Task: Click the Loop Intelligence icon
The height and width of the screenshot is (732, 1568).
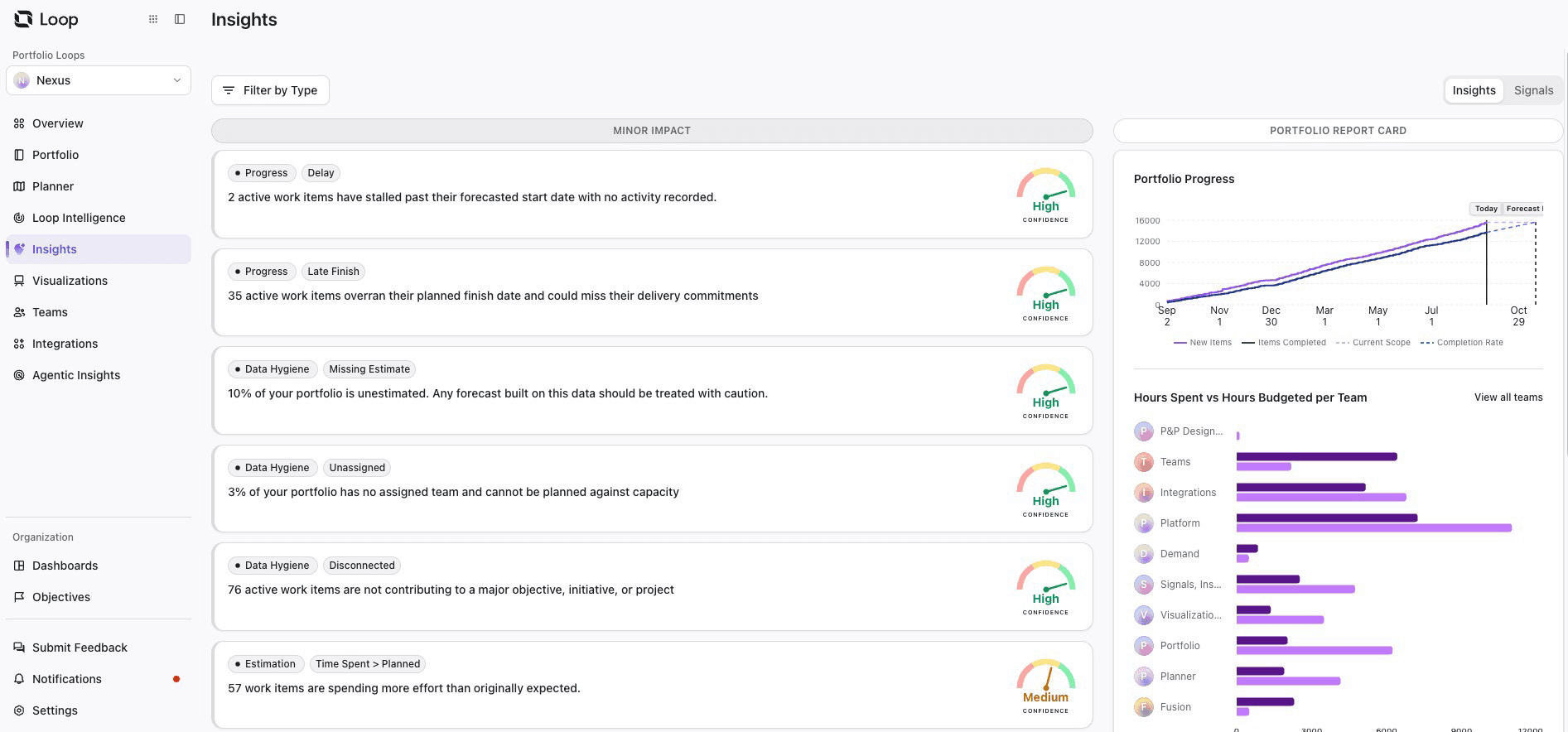Action: pyautogui.click(x=19, y=218)
